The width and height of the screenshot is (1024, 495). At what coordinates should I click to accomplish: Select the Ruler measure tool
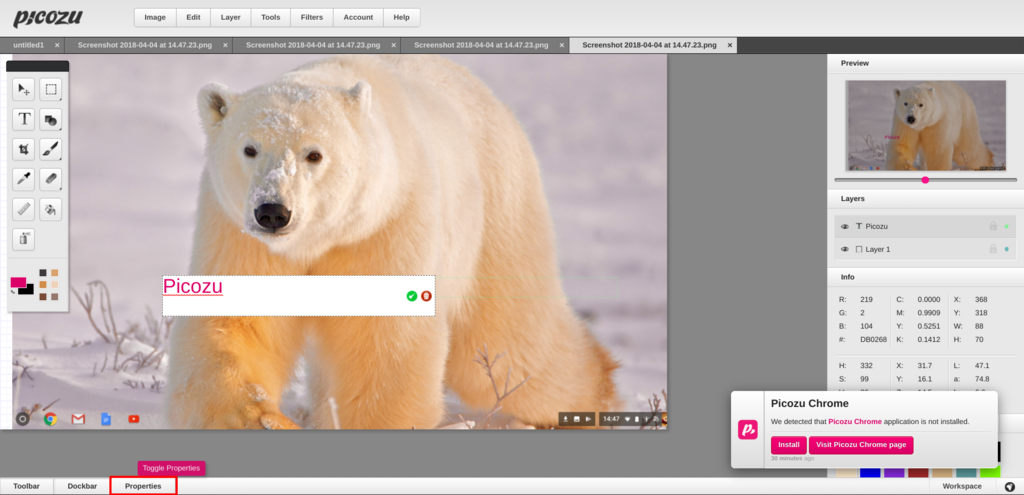pos(24,209)
